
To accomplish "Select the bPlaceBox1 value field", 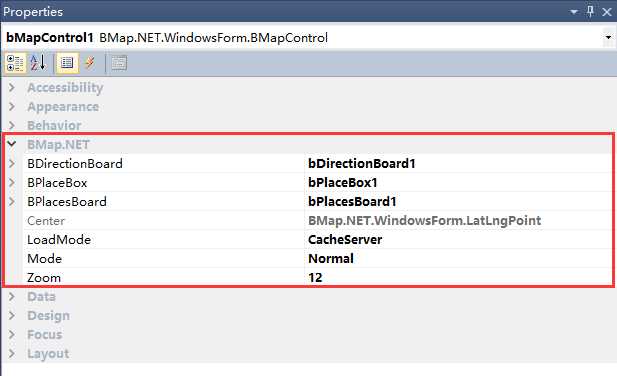I will [458, 182].
